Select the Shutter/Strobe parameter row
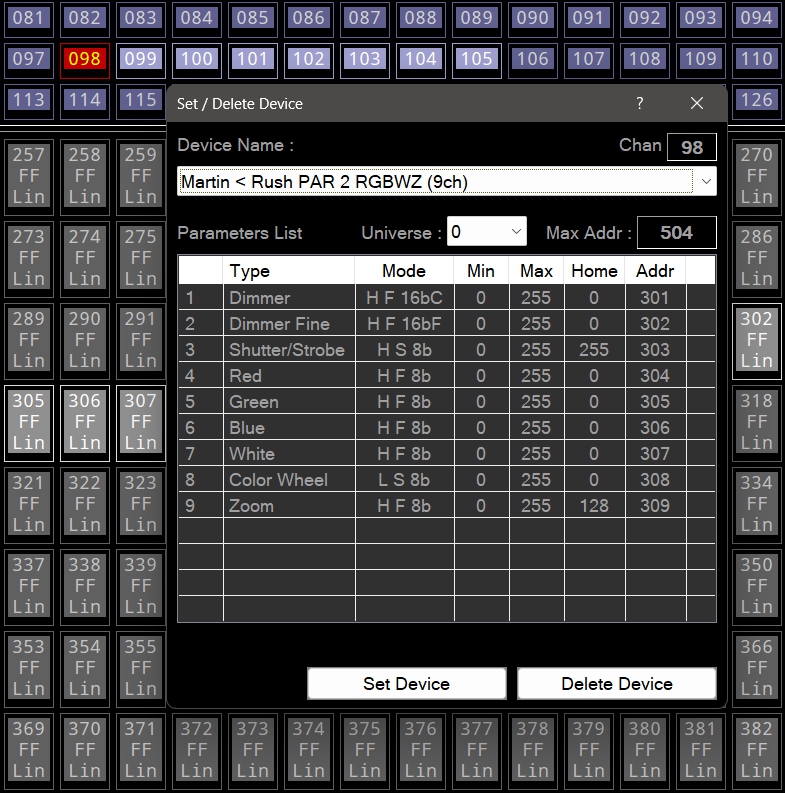Viewport: 785px width, 793px height. 286,350
